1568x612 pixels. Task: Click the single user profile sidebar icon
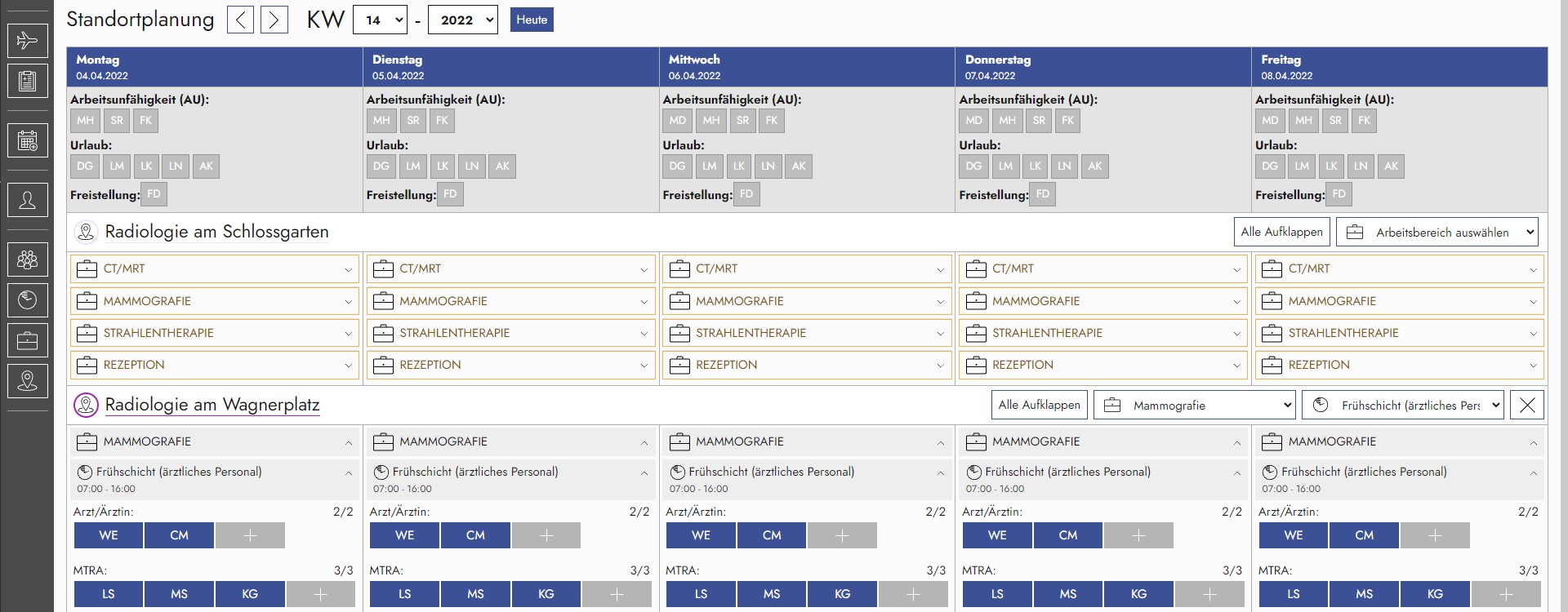coord(27,200)
